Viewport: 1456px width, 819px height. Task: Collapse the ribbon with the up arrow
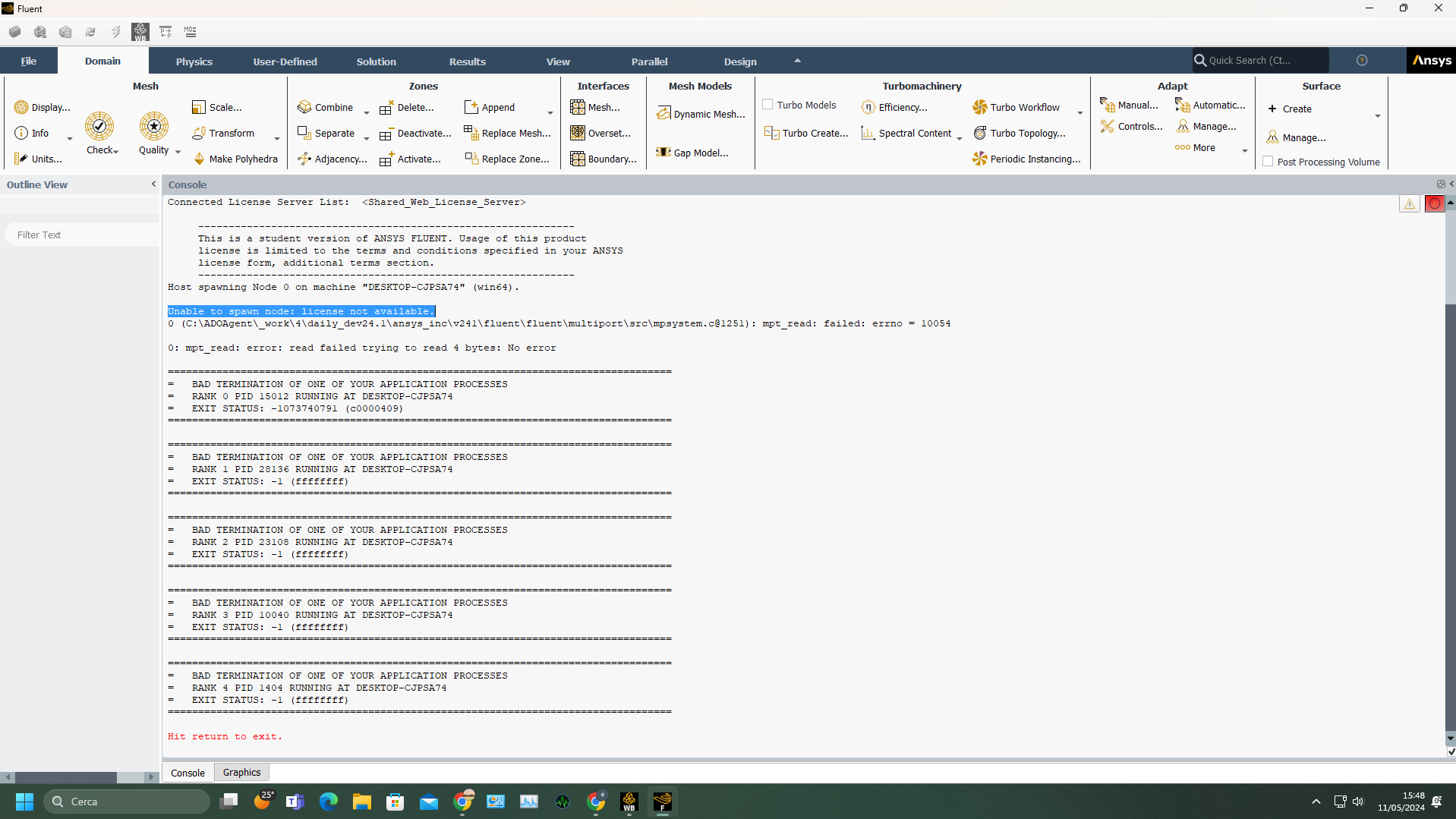(x=797, y=61)
